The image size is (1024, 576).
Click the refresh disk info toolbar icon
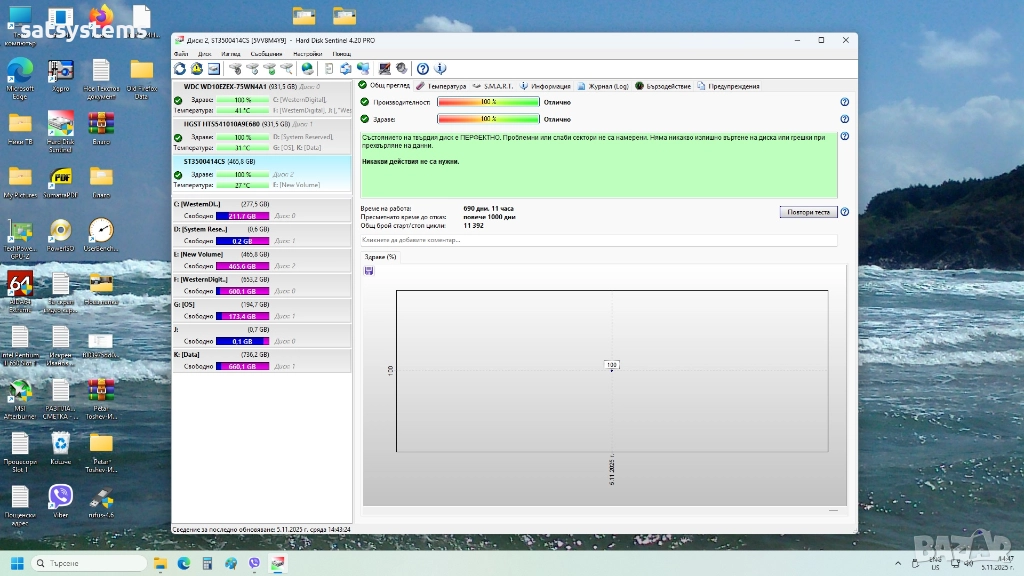180,68
